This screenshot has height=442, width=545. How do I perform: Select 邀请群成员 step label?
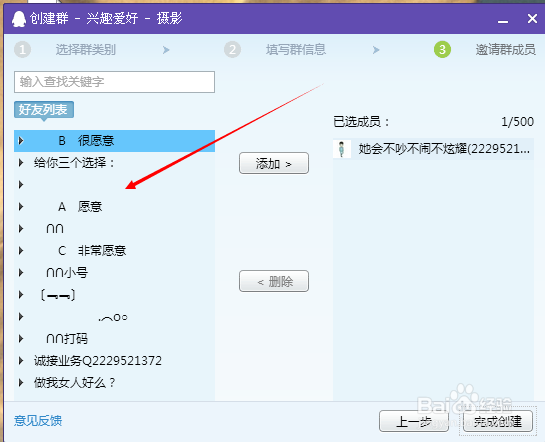pos(505,50)
